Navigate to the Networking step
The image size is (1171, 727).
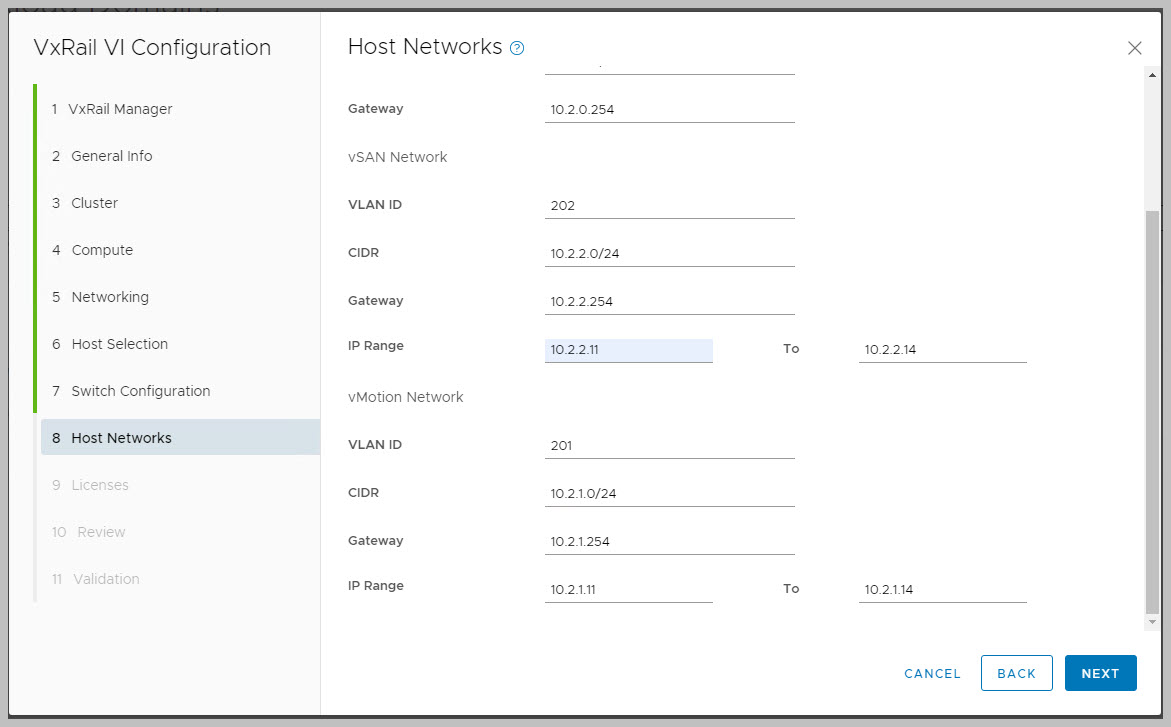coord(110,297)
